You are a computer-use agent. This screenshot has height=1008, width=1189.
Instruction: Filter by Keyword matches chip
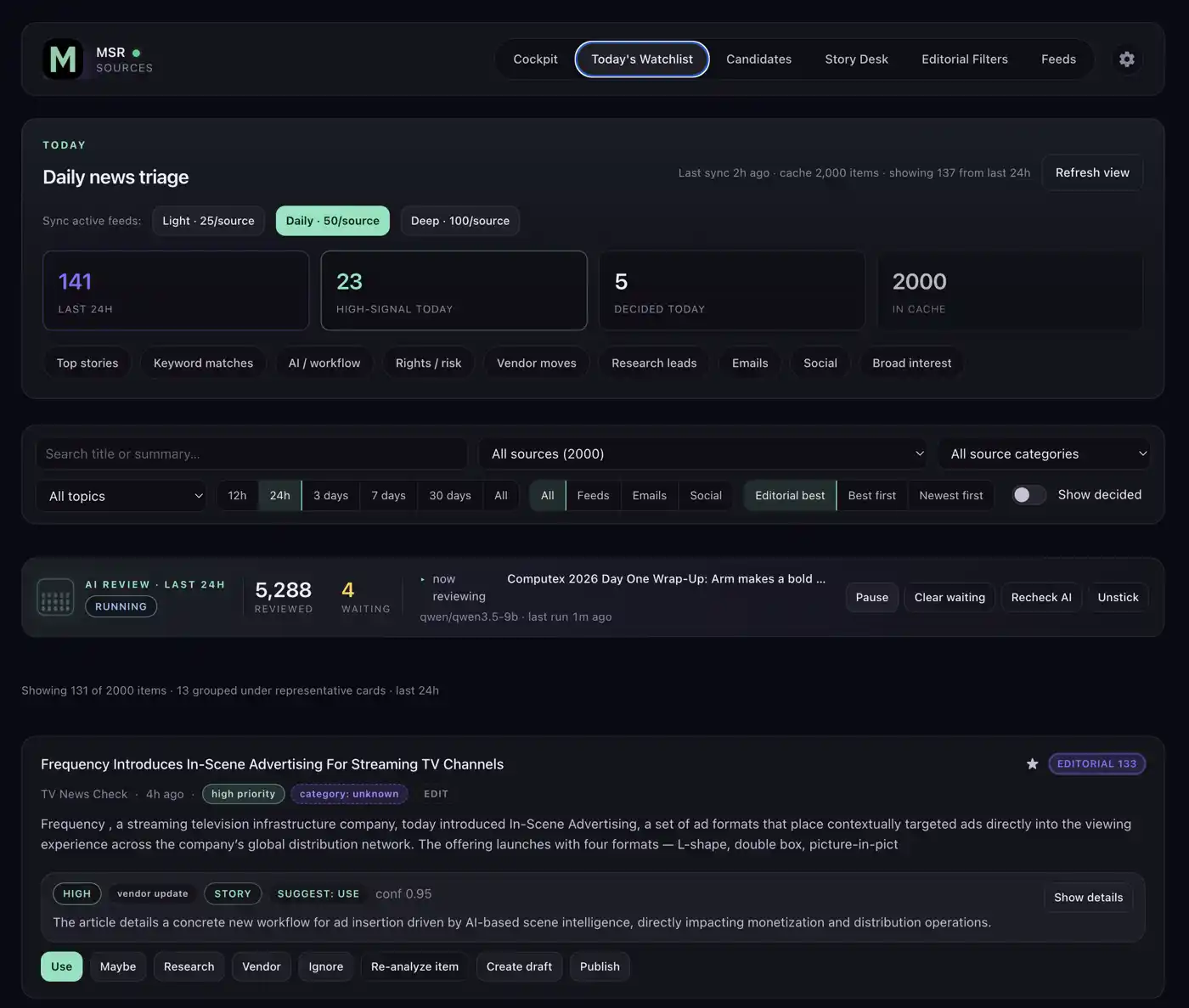pos(203,363)
